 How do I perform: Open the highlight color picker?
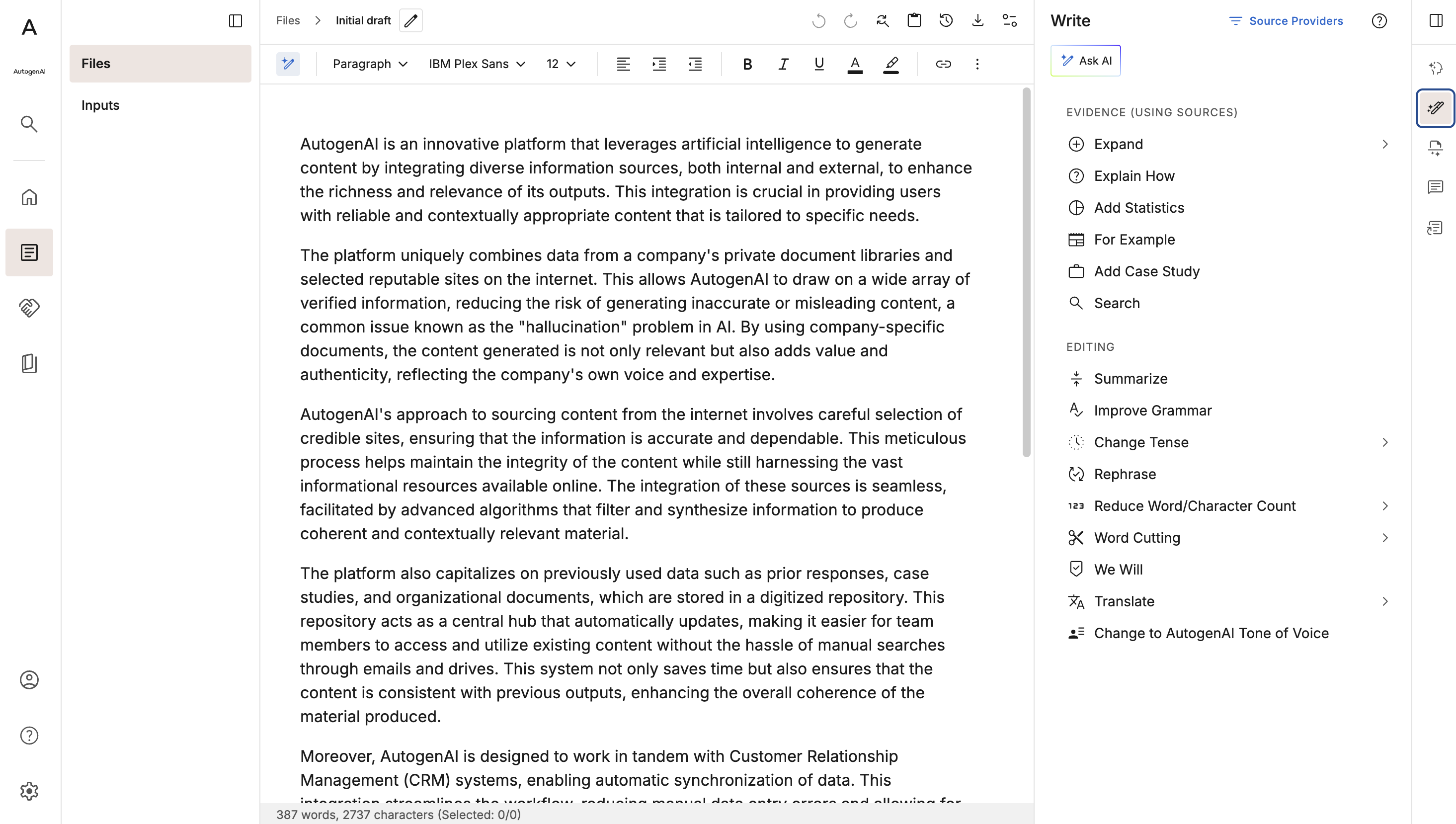click(891, 64)
